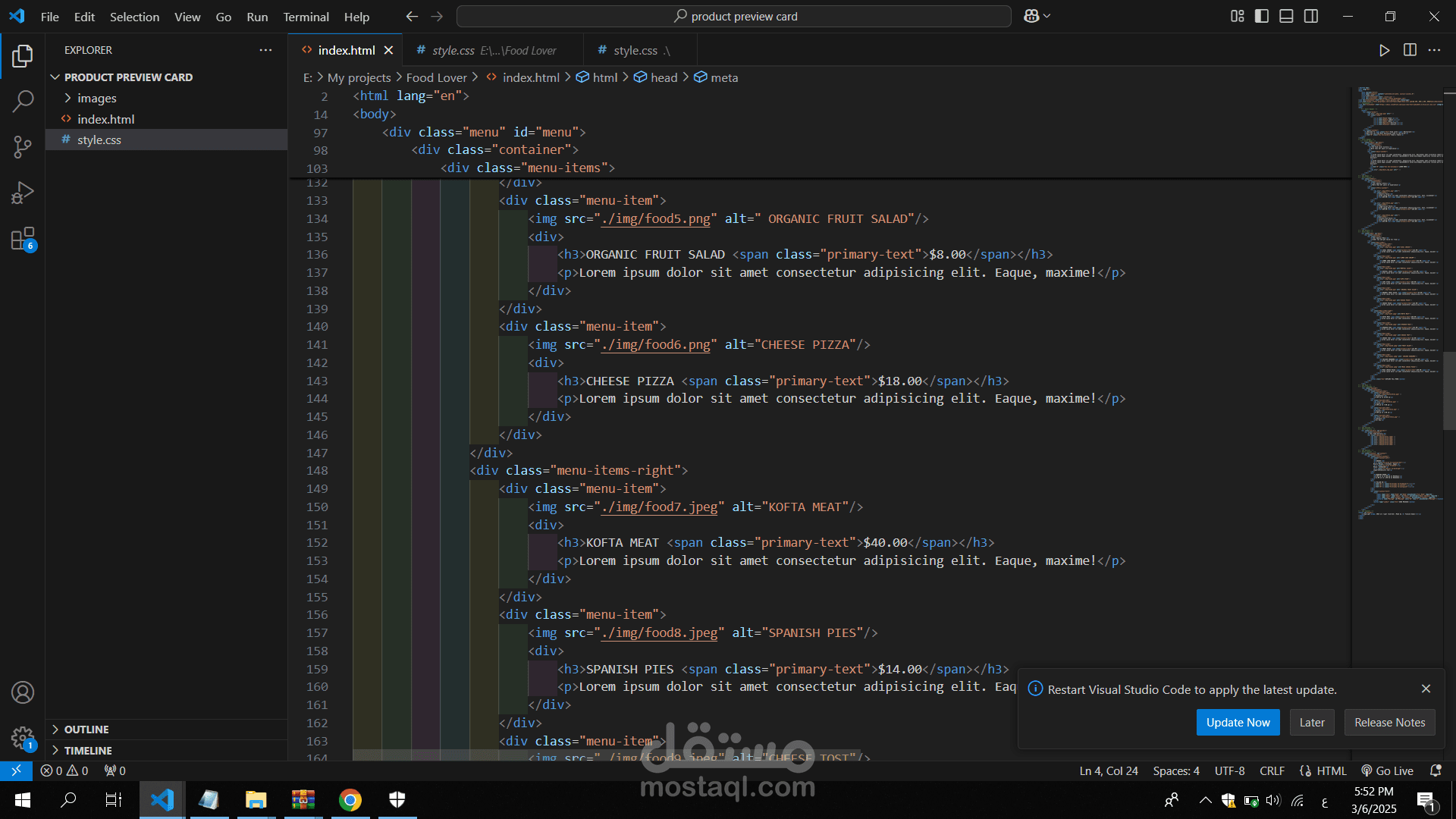Open the Search view in activity bar
Image resolution: width=1456 pixels, height=819 pixels.
click(x=23, y=101)
